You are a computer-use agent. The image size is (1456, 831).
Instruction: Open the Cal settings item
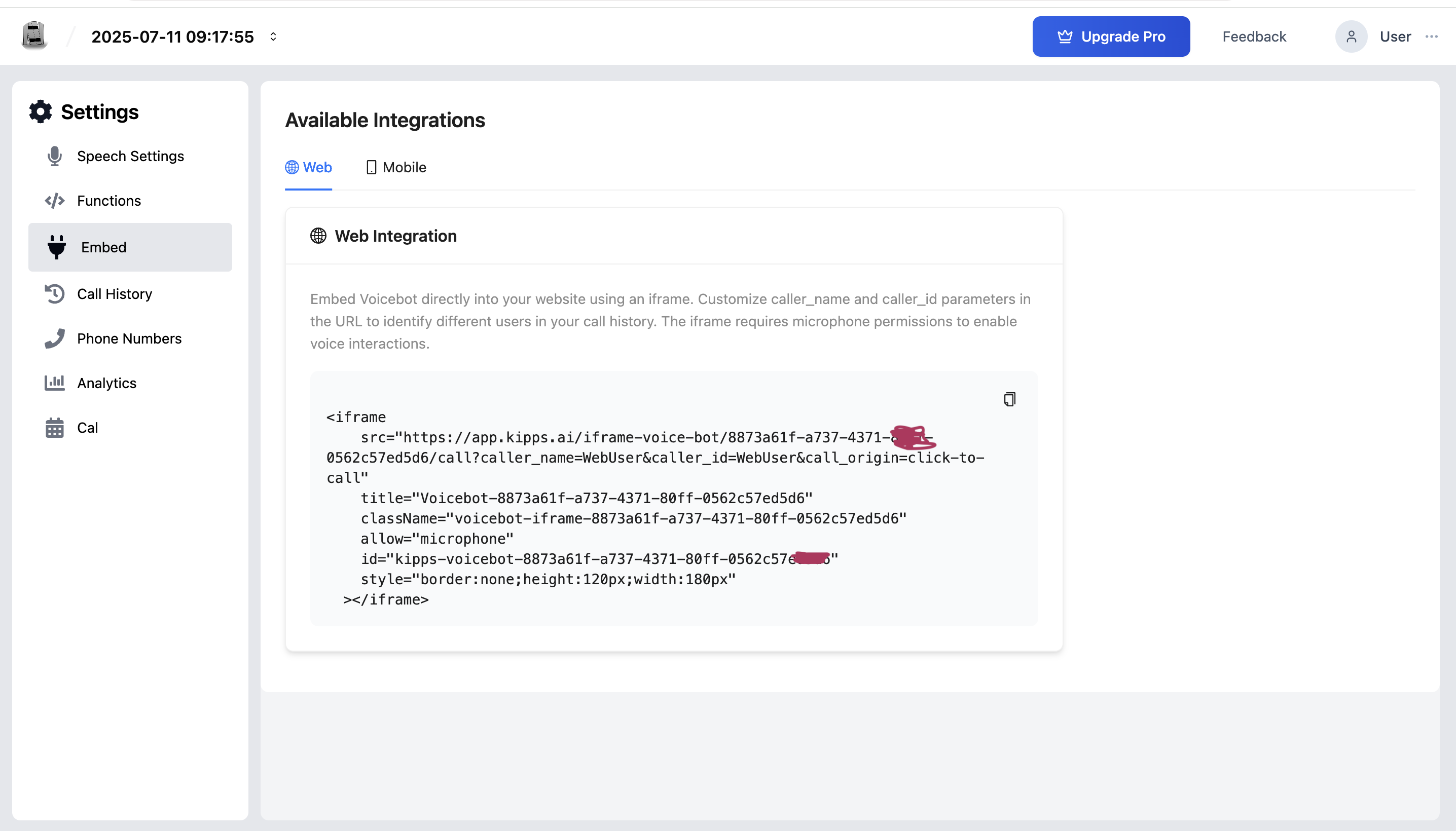pyautogui.click(x=130, y=428)
